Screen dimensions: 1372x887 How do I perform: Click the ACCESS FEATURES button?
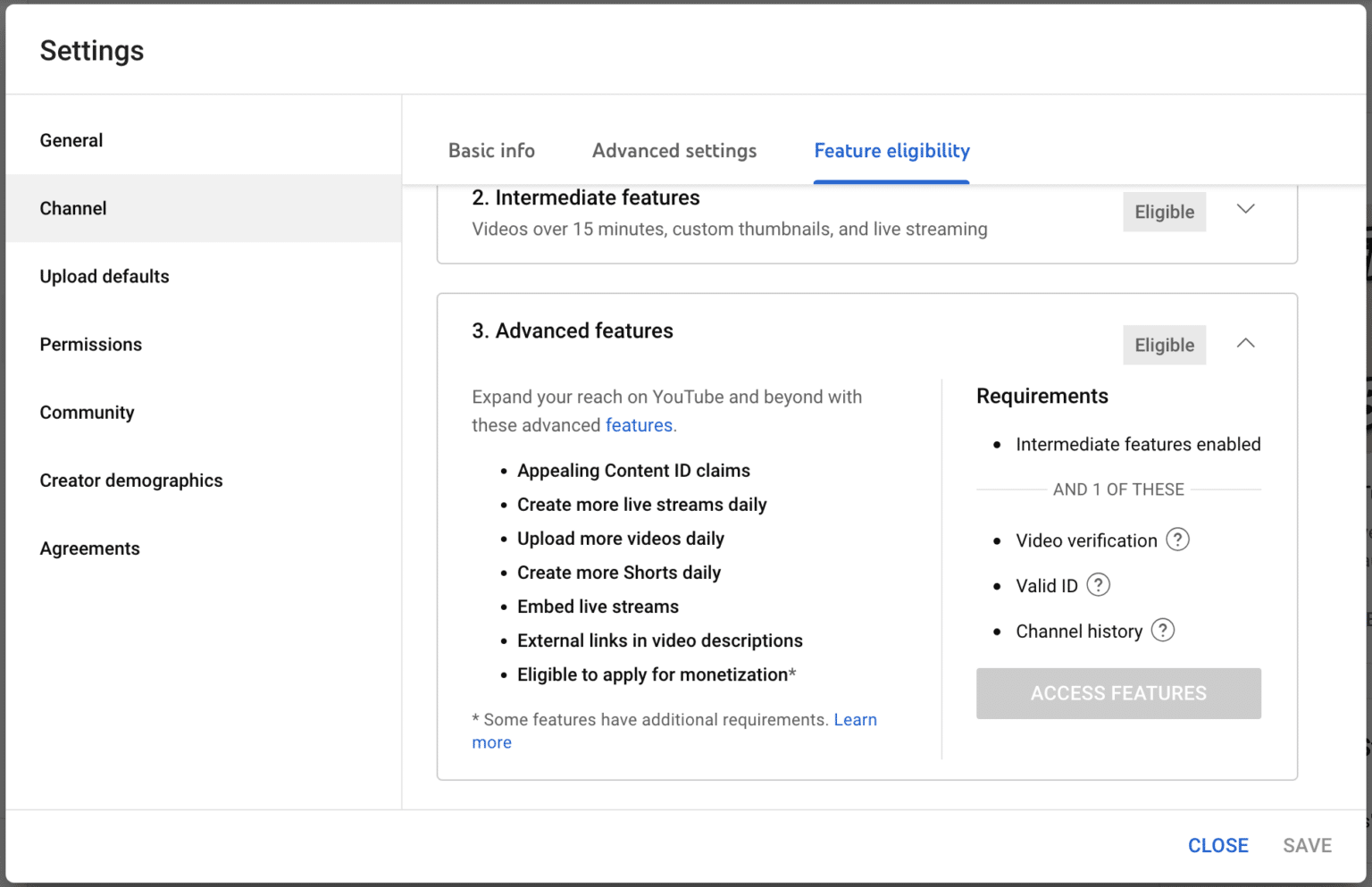1117,693
